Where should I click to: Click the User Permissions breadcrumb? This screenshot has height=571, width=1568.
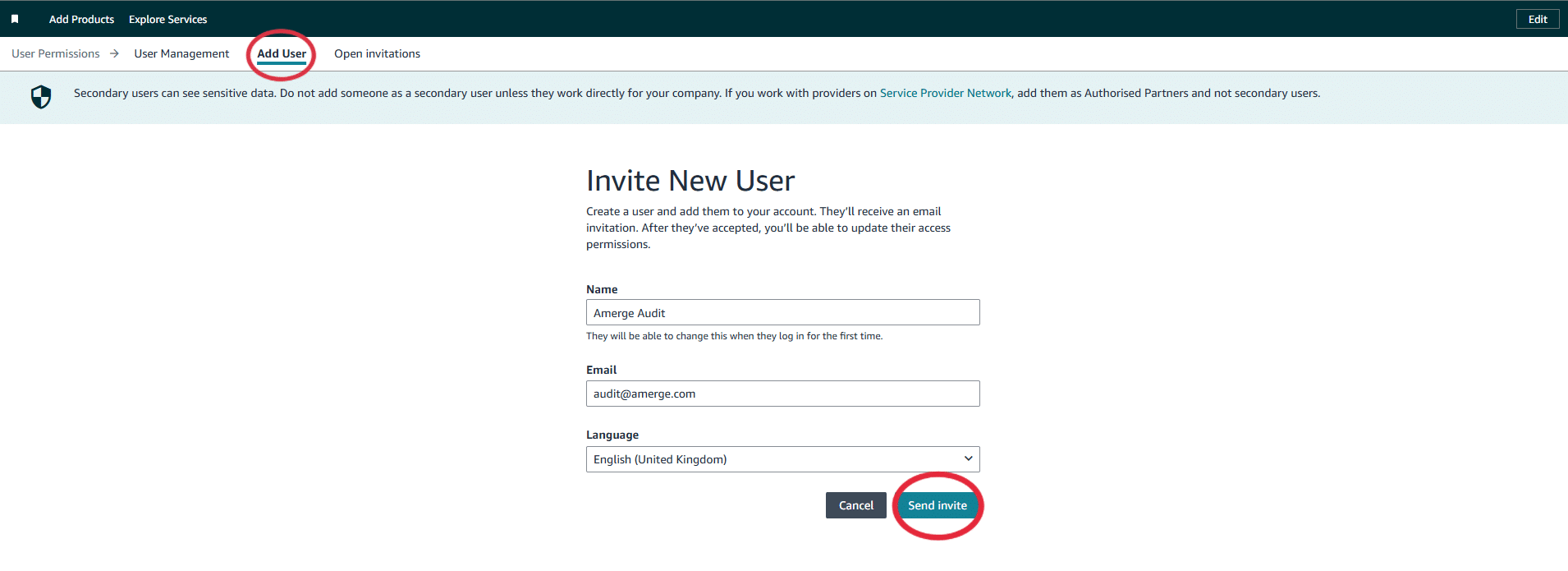[x=56, y=53]
